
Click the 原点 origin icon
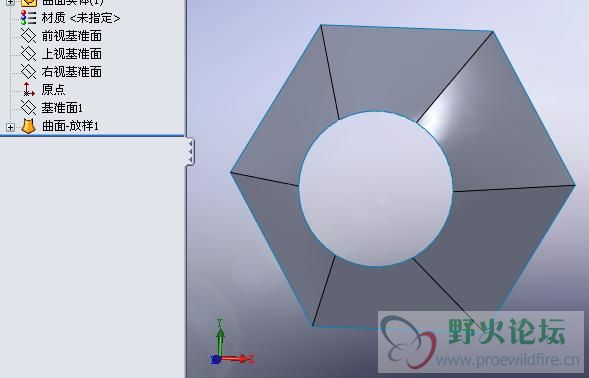pyautogui.click(x=29, y=89)
